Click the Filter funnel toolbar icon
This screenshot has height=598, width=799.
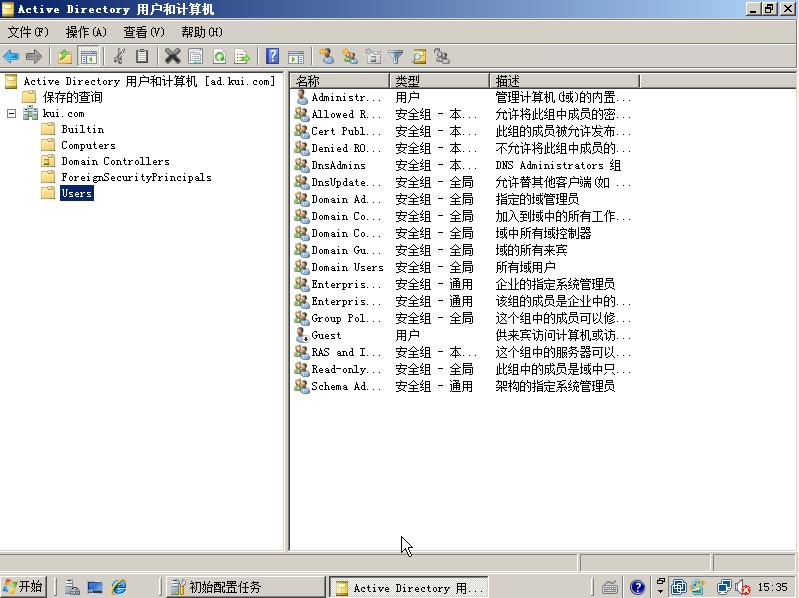396,57
